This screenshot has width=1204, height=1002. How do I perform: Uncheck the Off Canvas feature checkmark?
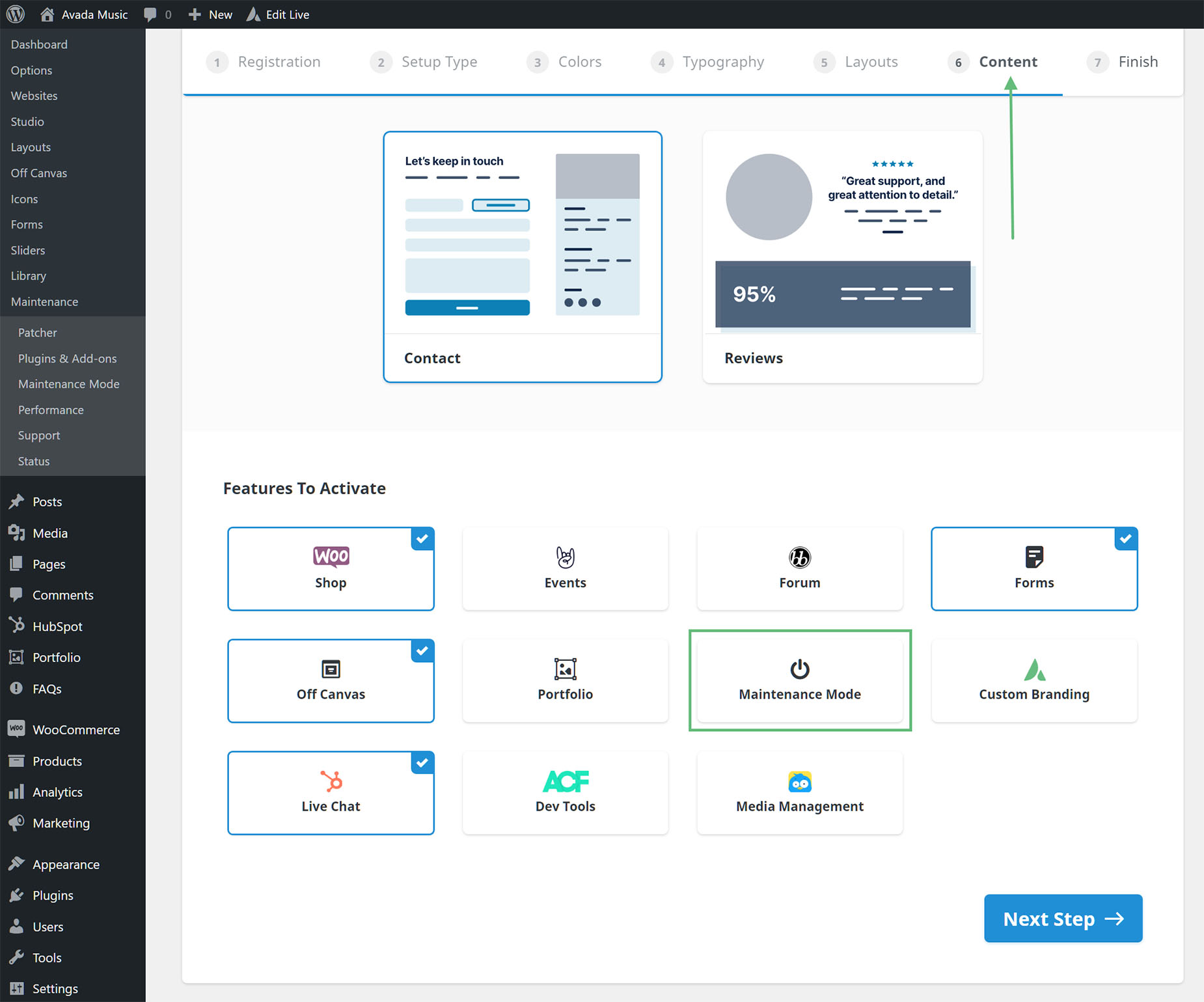coord(422,651)
